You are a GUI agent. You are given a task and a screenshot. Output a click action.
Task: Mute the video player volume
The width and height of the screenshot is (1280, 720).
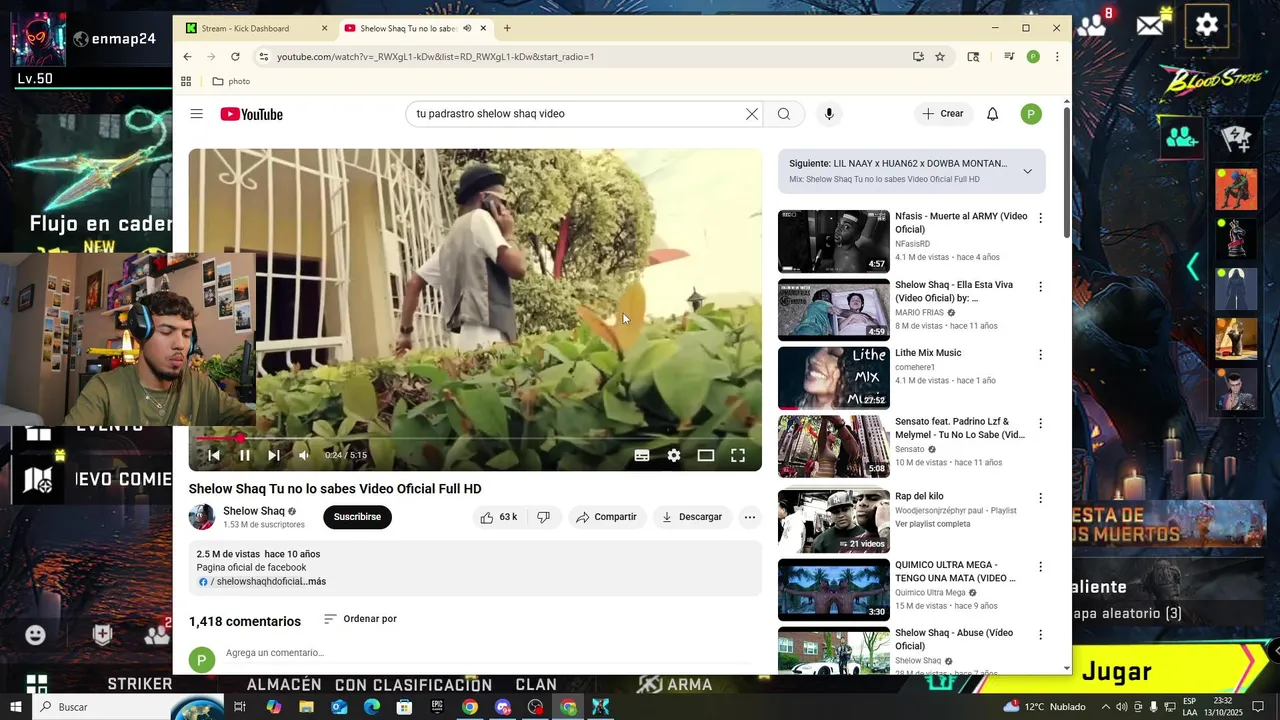[304, 455]
